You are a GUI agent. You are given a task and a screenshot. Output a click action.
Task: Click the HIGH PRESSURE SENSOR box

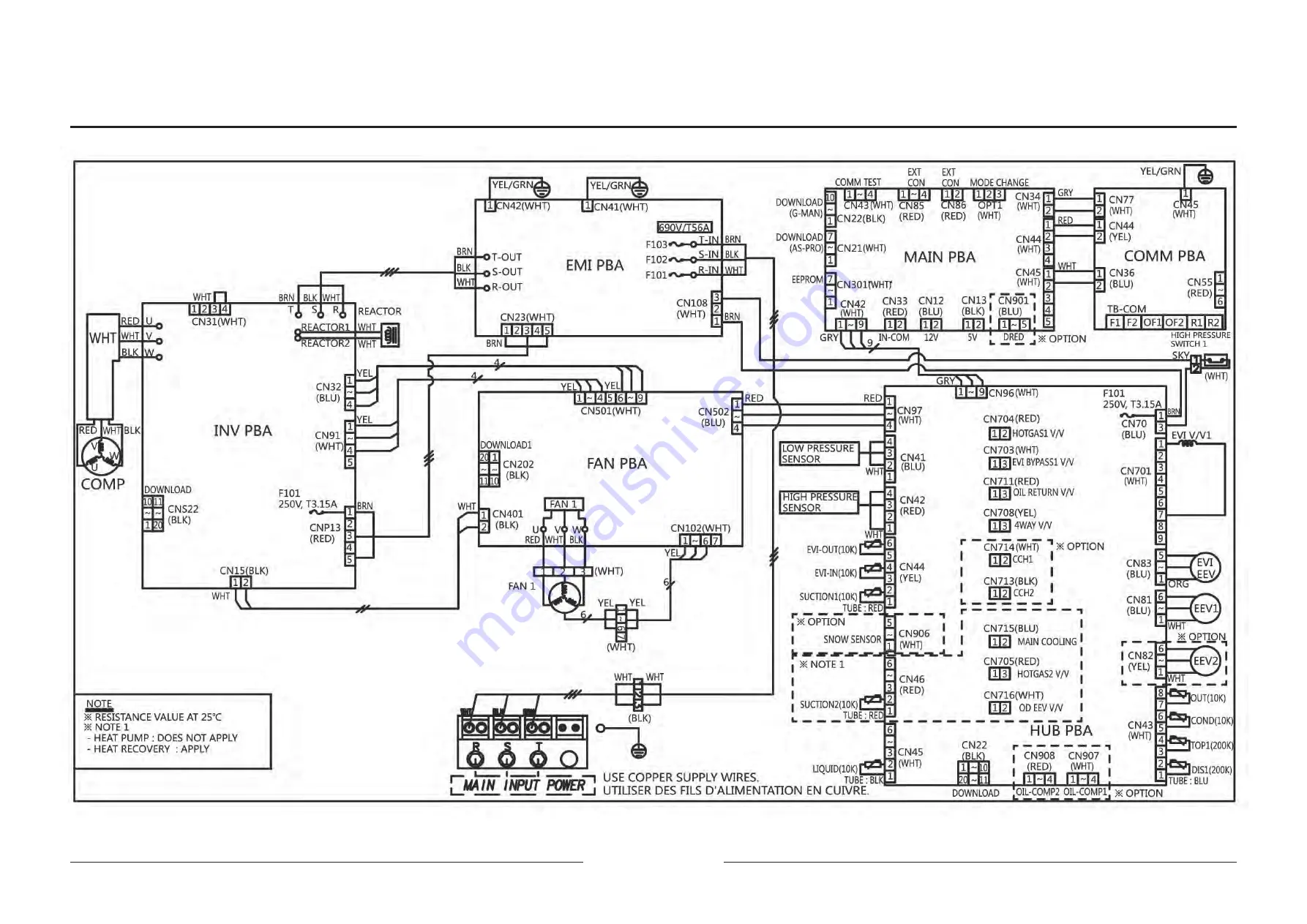pyautogui.click(x=819, y=502)
